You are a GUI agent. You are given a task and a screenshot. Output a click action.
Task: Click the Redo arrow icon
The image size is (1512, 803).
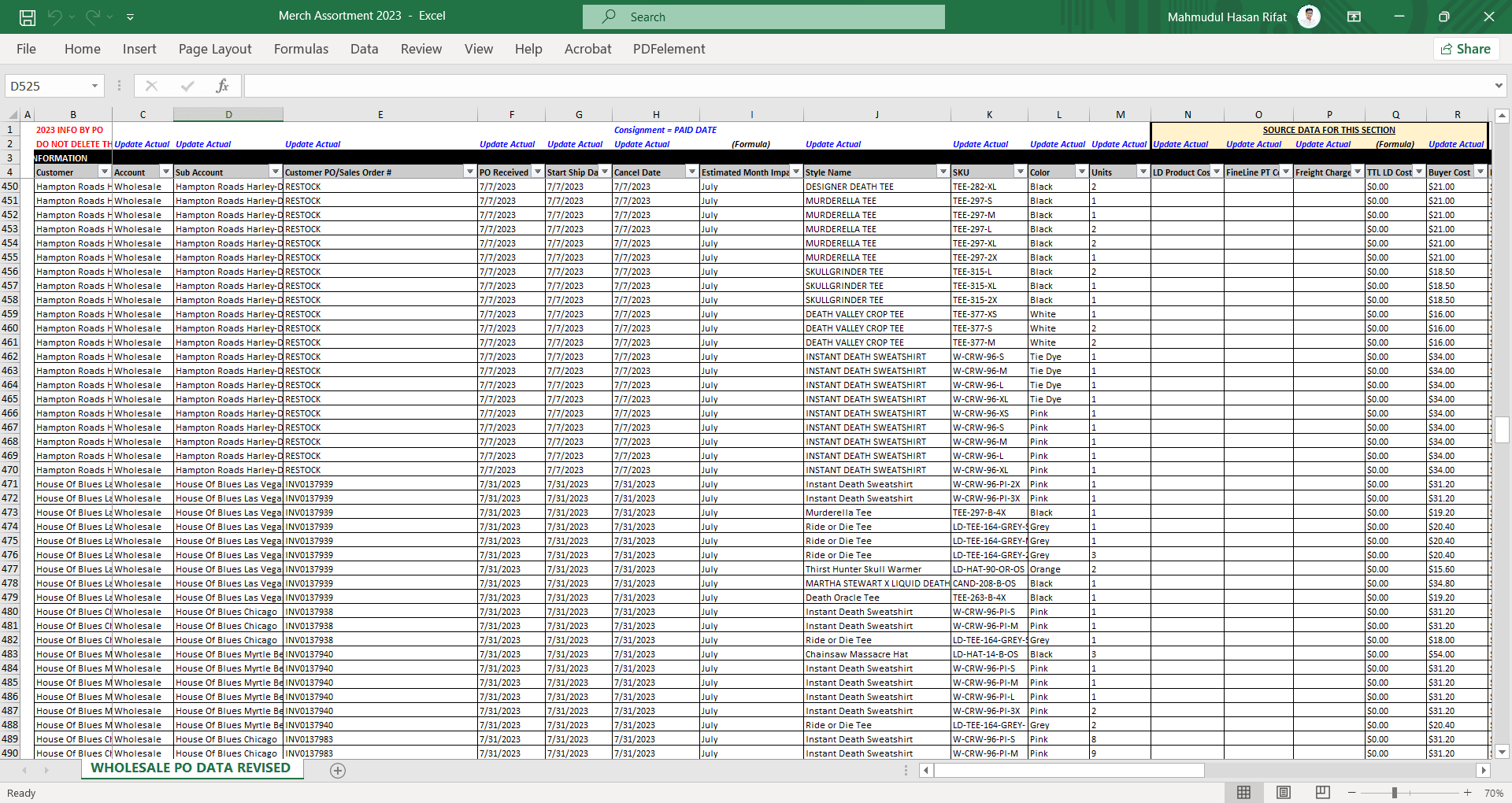(x=93, y=17)
